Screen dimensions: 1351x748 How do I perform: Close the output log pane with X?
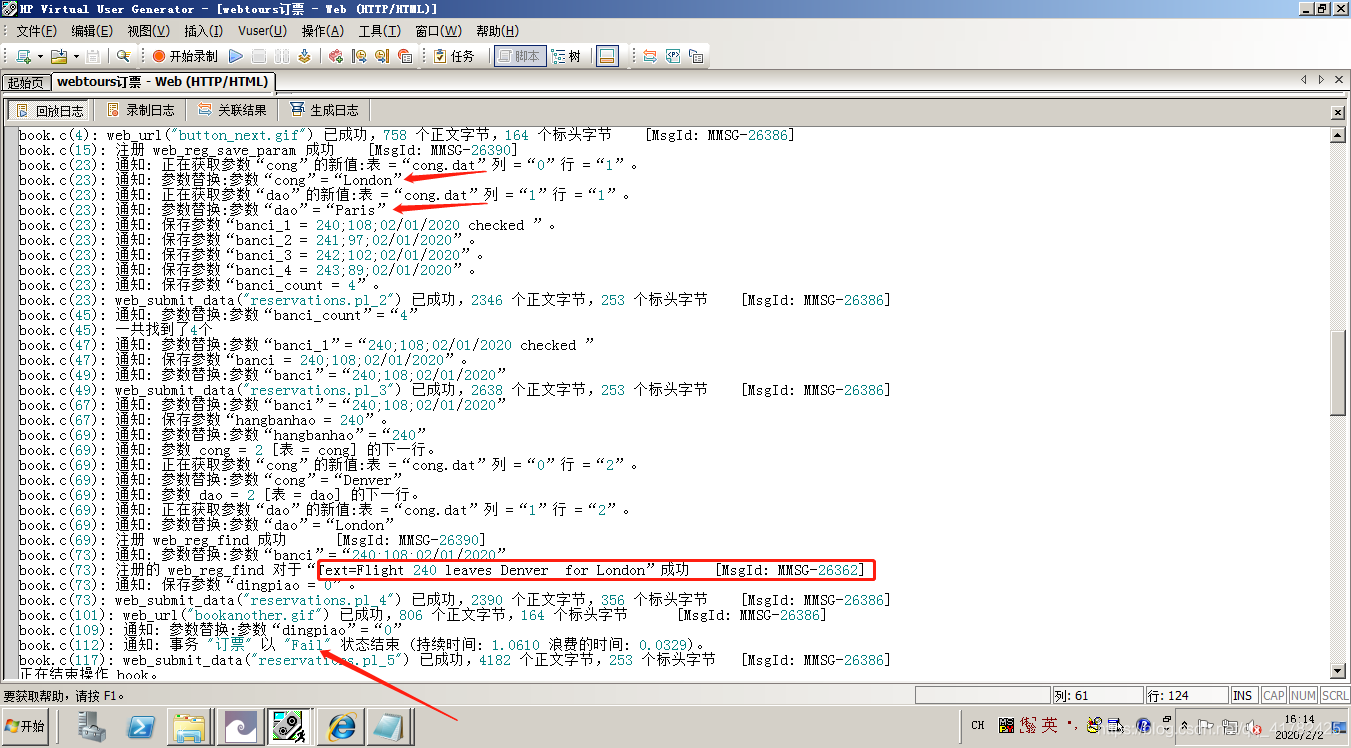(x=1339, y=112)
